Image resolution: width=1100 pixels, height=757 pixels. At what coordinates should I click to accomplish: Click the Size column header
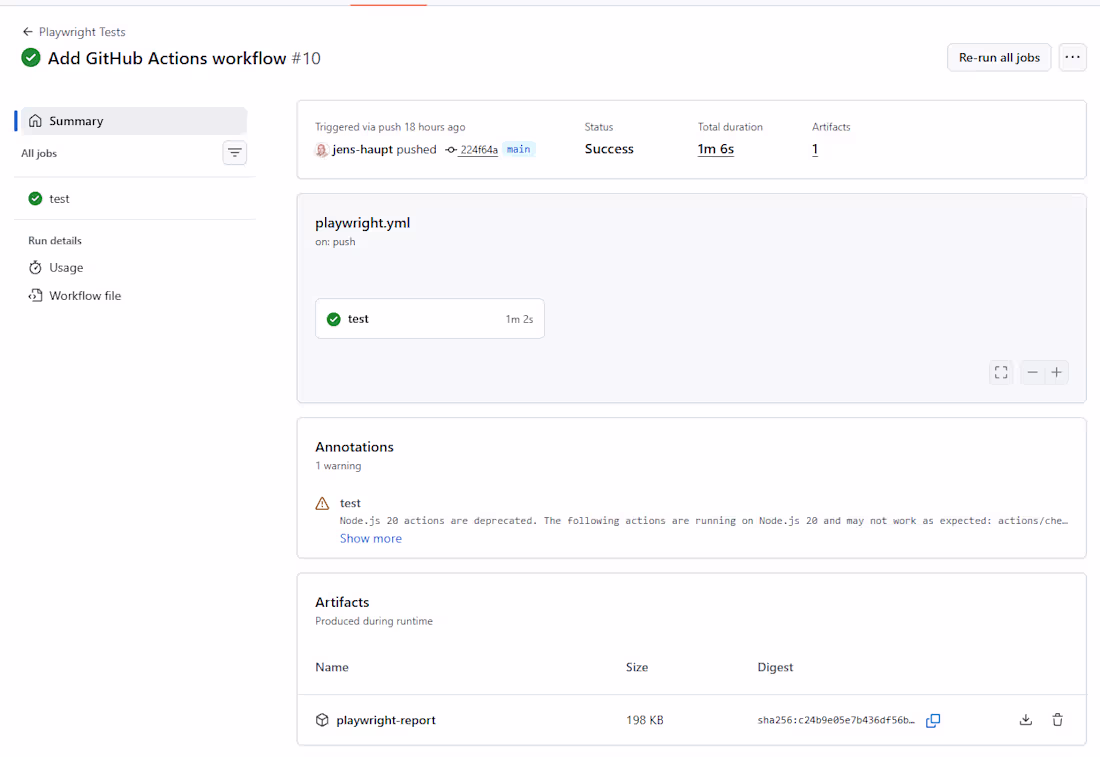[637, 667]
